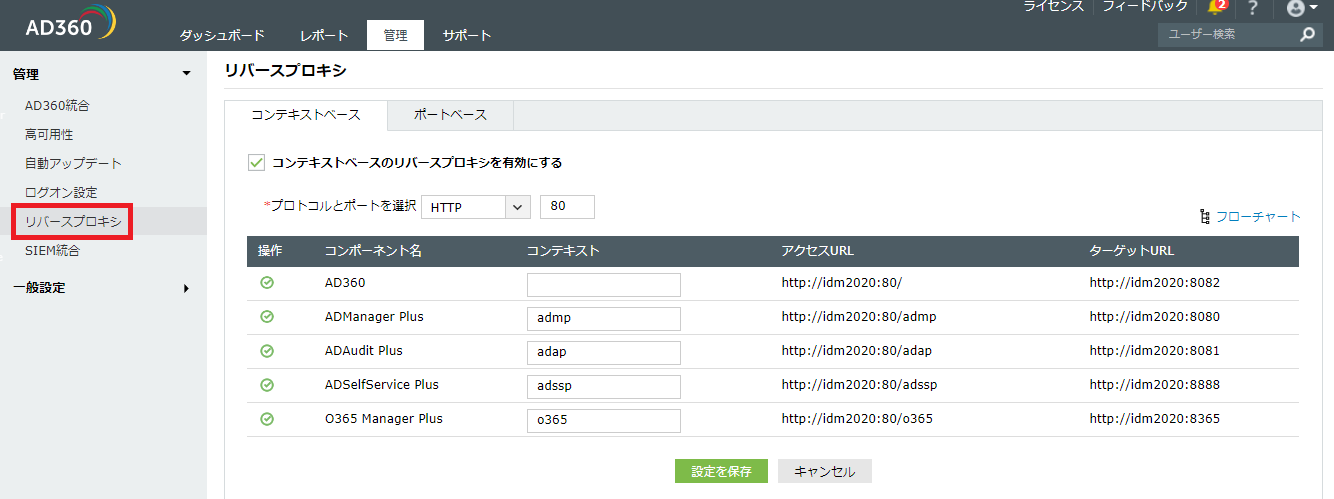Image resolution: width=1334 pixels, height=499 pixels.
Task: Click the port number field
Action: pos(567,207)
